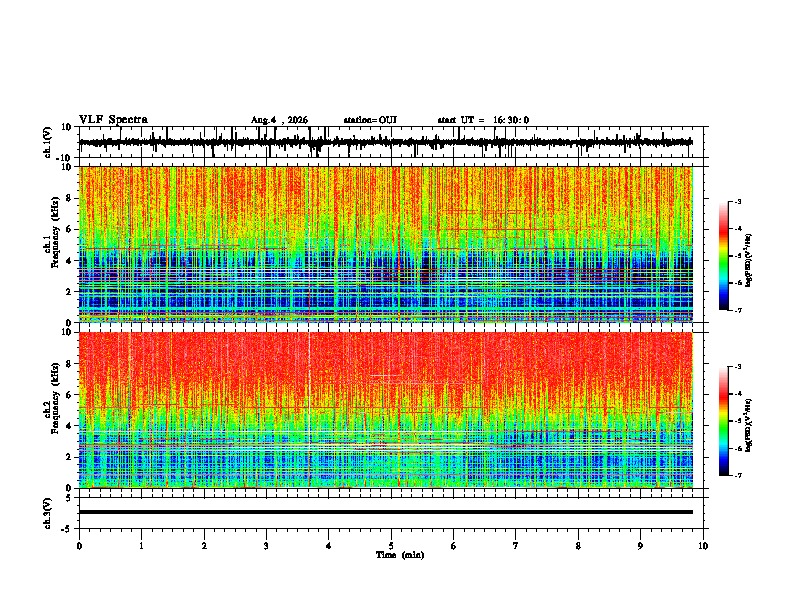The image size is (792, 612).
Task: Select the "Aug.4 , 2026" date text
Action: coord(279,120)
